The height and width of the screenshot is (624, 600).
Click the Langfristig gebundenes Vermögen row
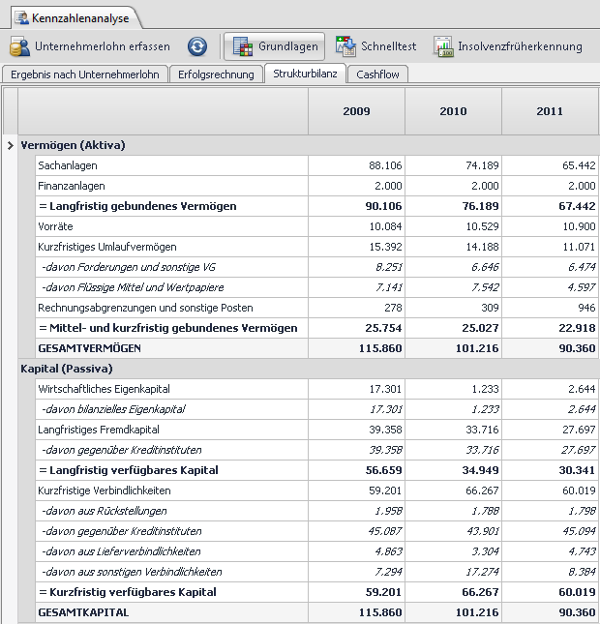pyautogui.click(x=317, y=206)
